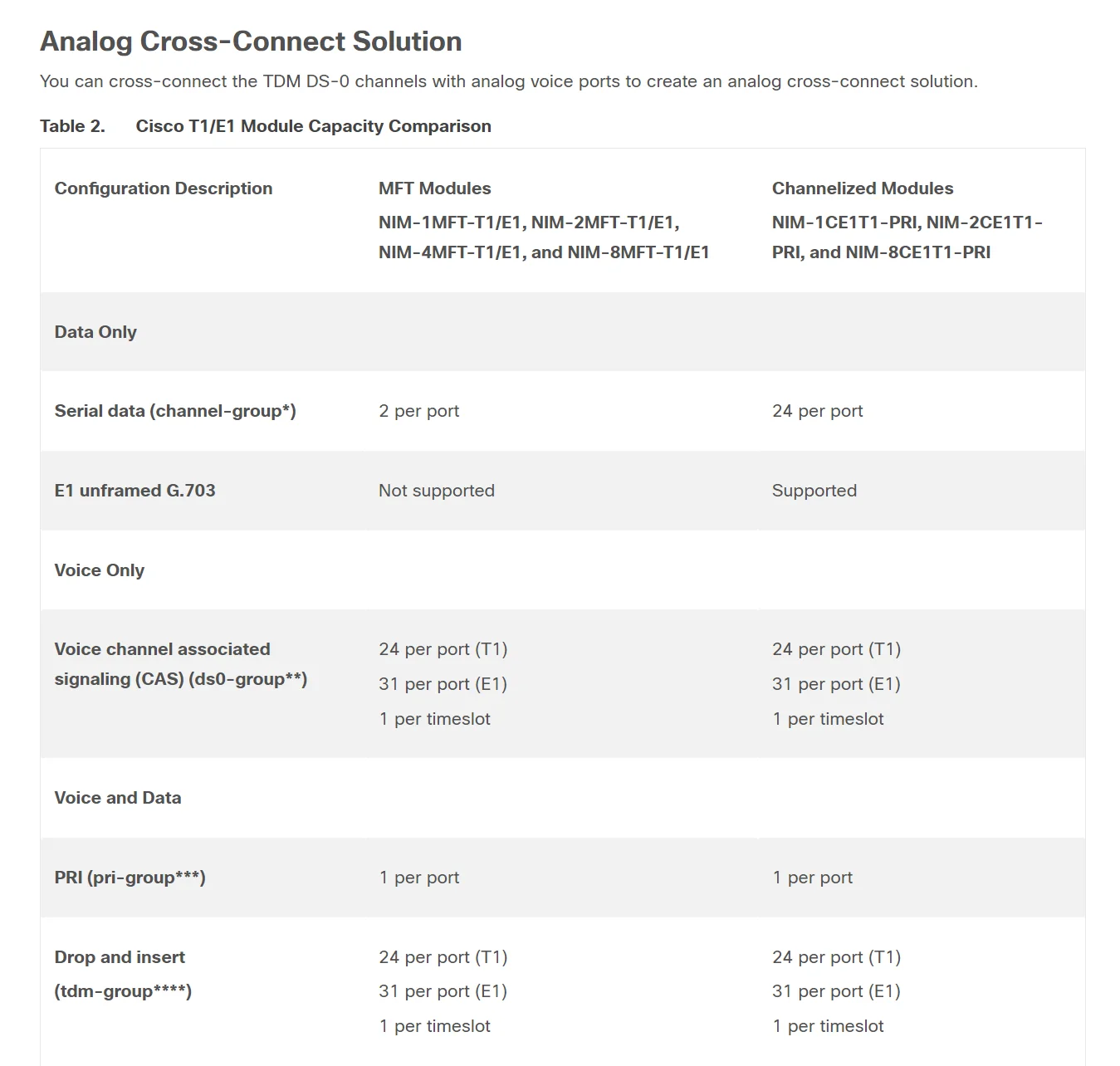The width and height of the screenshot is (1120, 1066).
Task: Click the E1 unframed G.703 row label
Action: click(134, 491)
